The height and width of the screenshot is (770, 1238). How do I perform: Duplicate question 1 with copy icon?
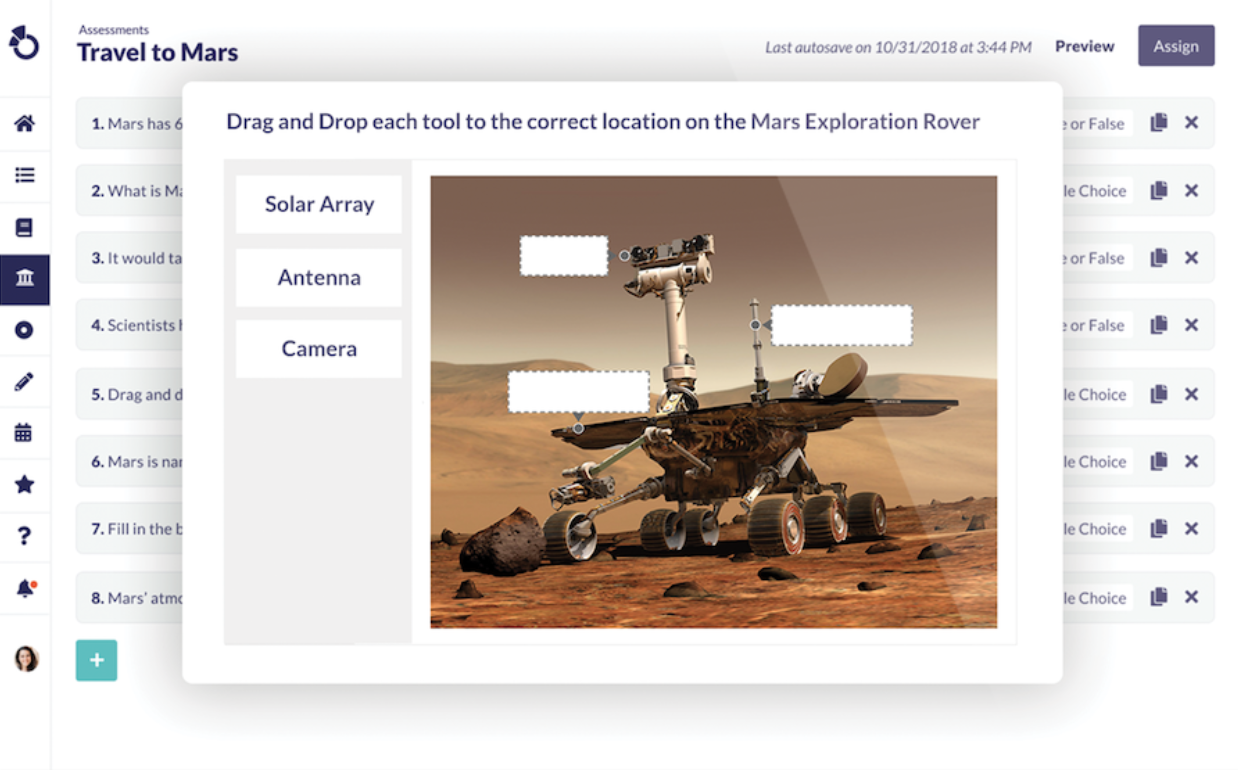point(1158,122)
